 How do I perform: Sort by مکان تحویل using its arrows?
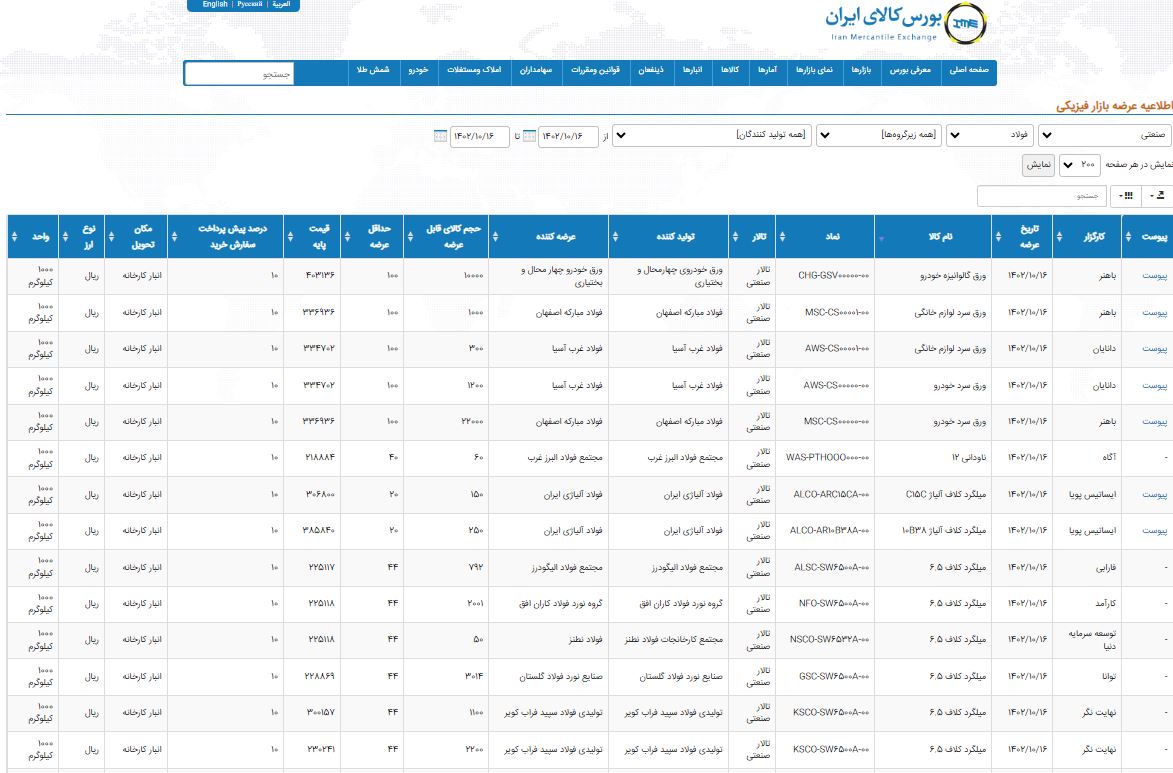[x=111, y=237]
